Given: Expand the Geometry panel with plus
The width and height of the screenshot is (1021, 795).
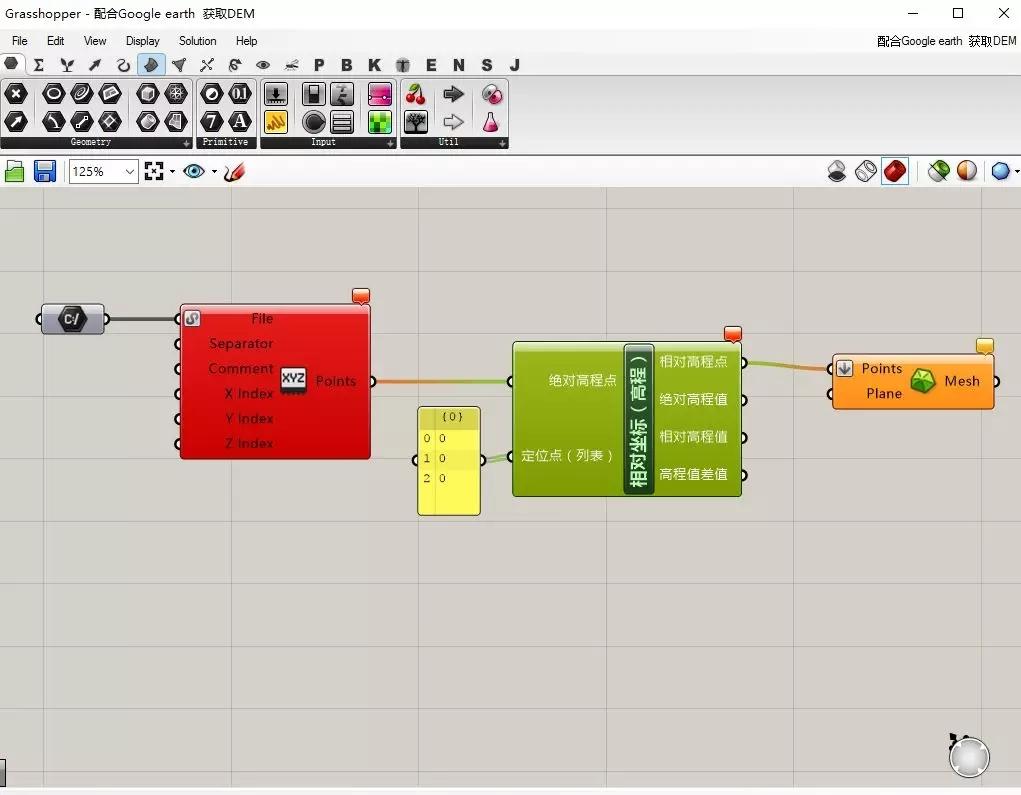Looking at the screenshot, I should pyautogui.click(x=187, y=143).
